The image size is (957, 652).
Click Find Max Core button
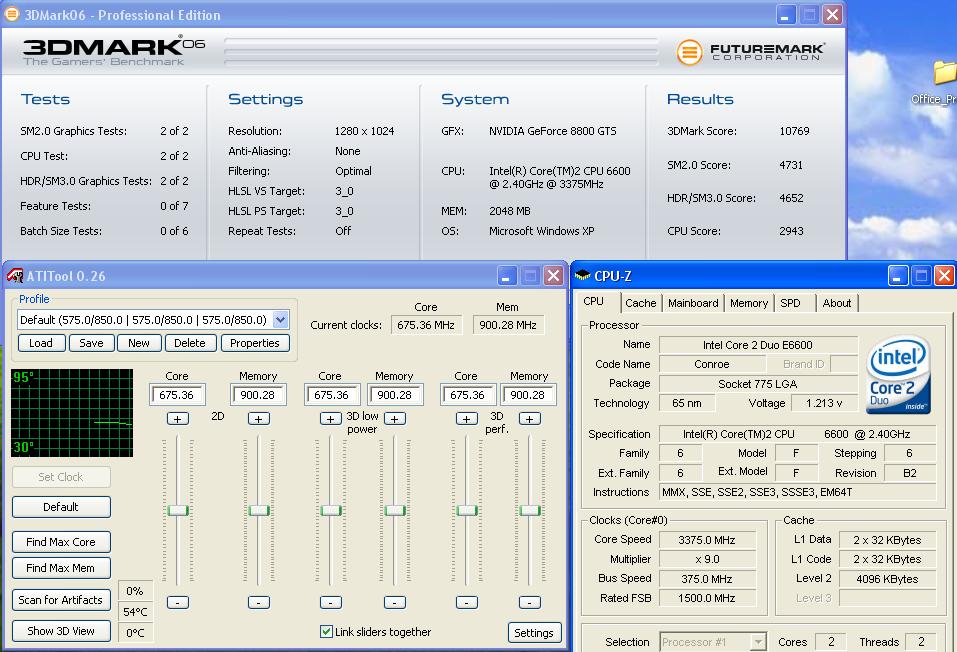point(61,542)
